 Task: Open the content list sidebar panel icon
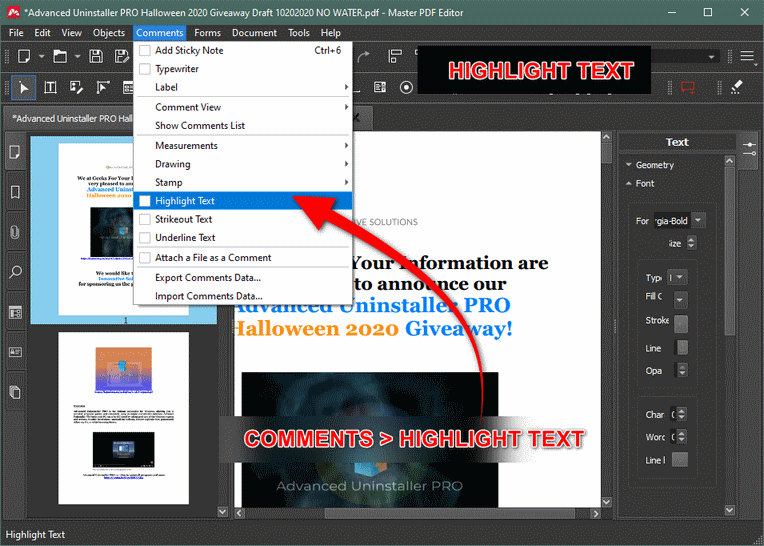point(15,312)
